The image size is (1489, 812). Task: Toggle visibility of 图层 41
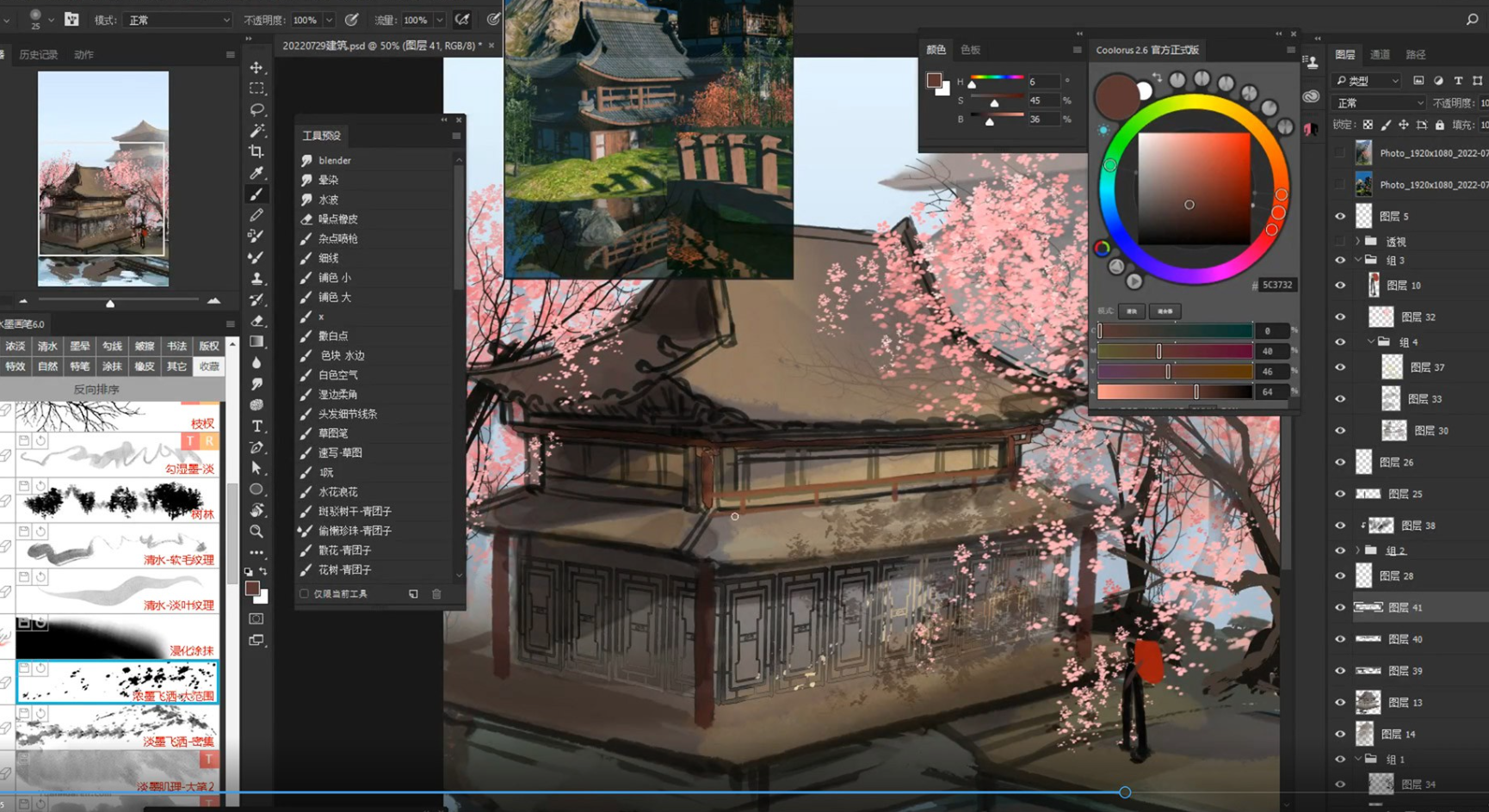point(1340,607)
